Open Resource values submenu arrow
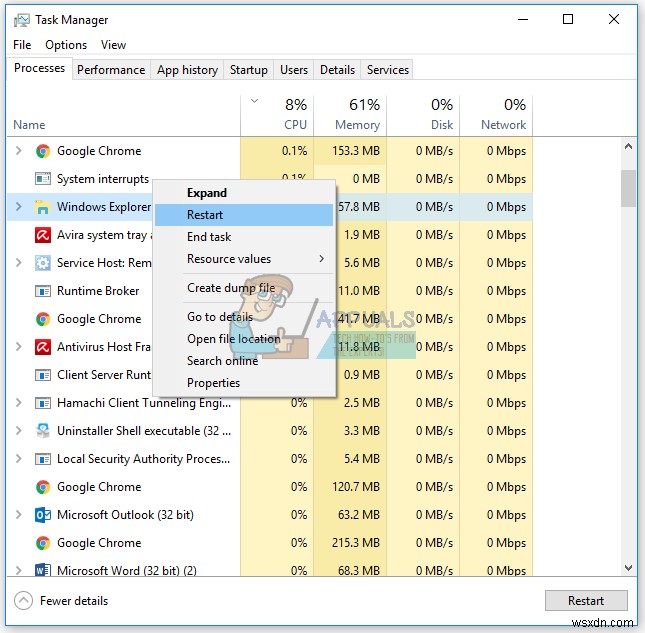Image resolution: width=645 pixels, height=633 pixels. point(322,259)
